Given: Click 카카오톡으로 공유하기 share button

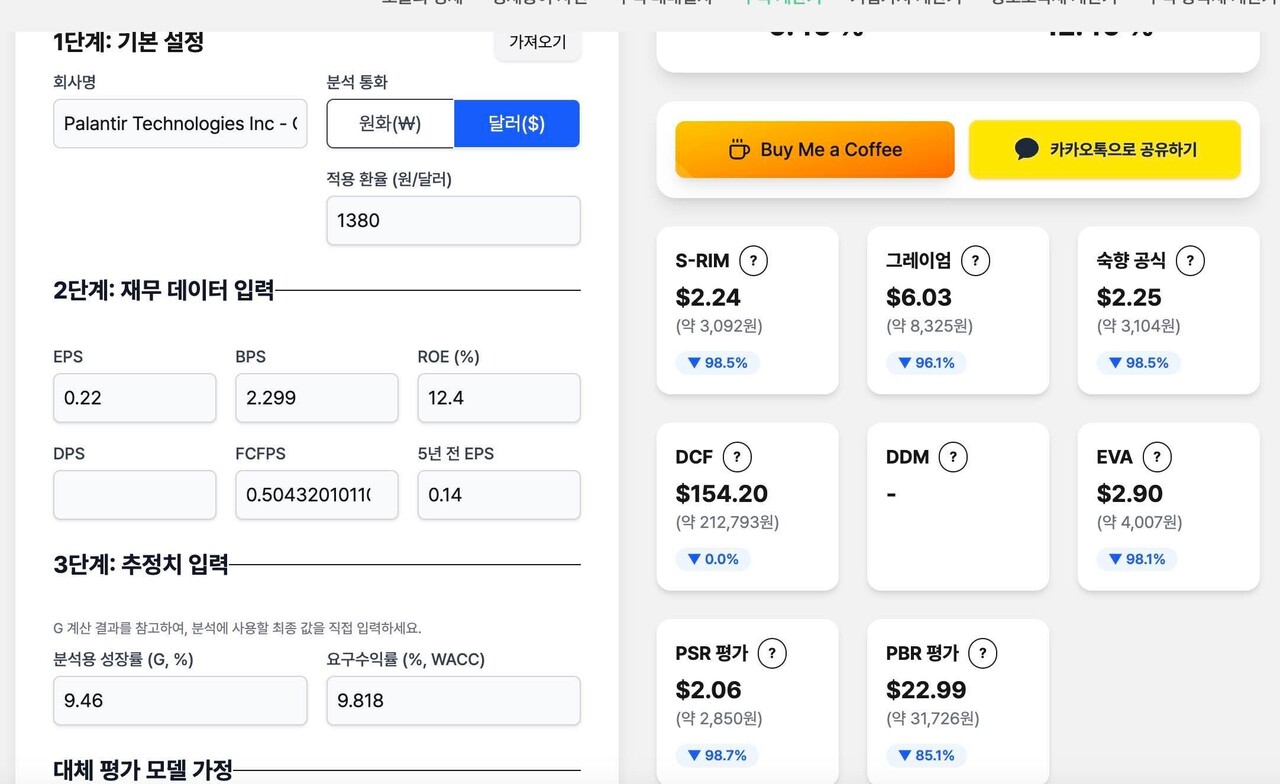Looking at the screenshot, I should 1104,150.
